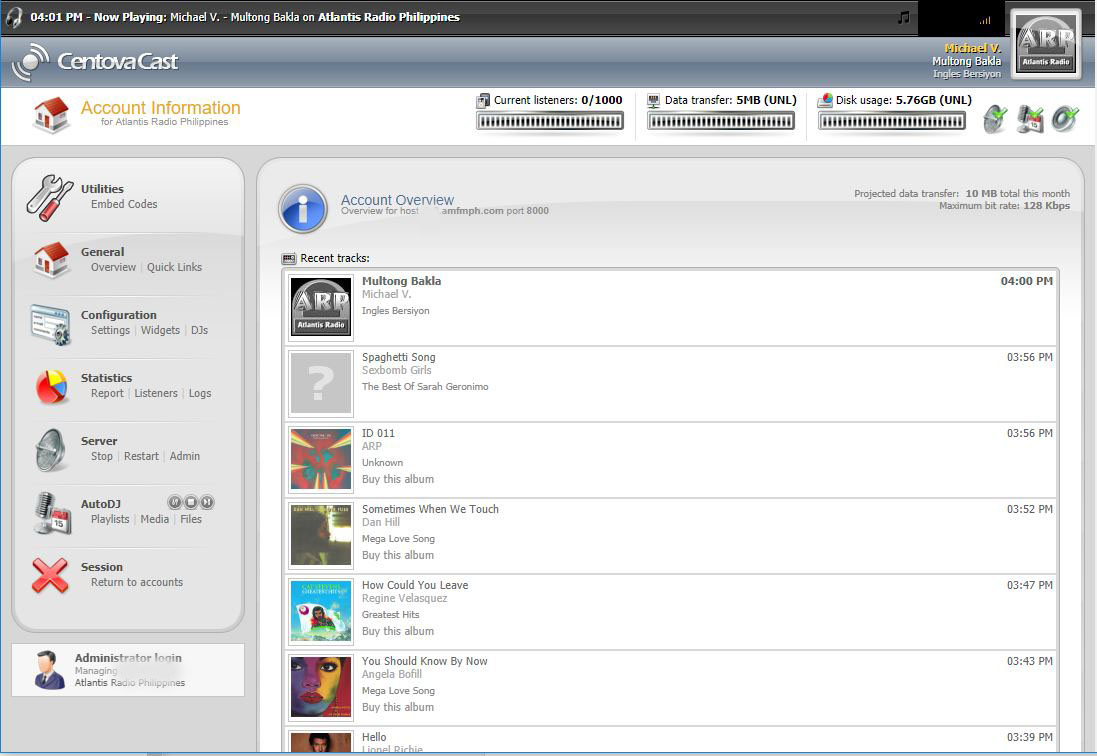Click Buy this album for Sometimes When We Touch
The image size is (1097, 756).
tap(398, 555)
